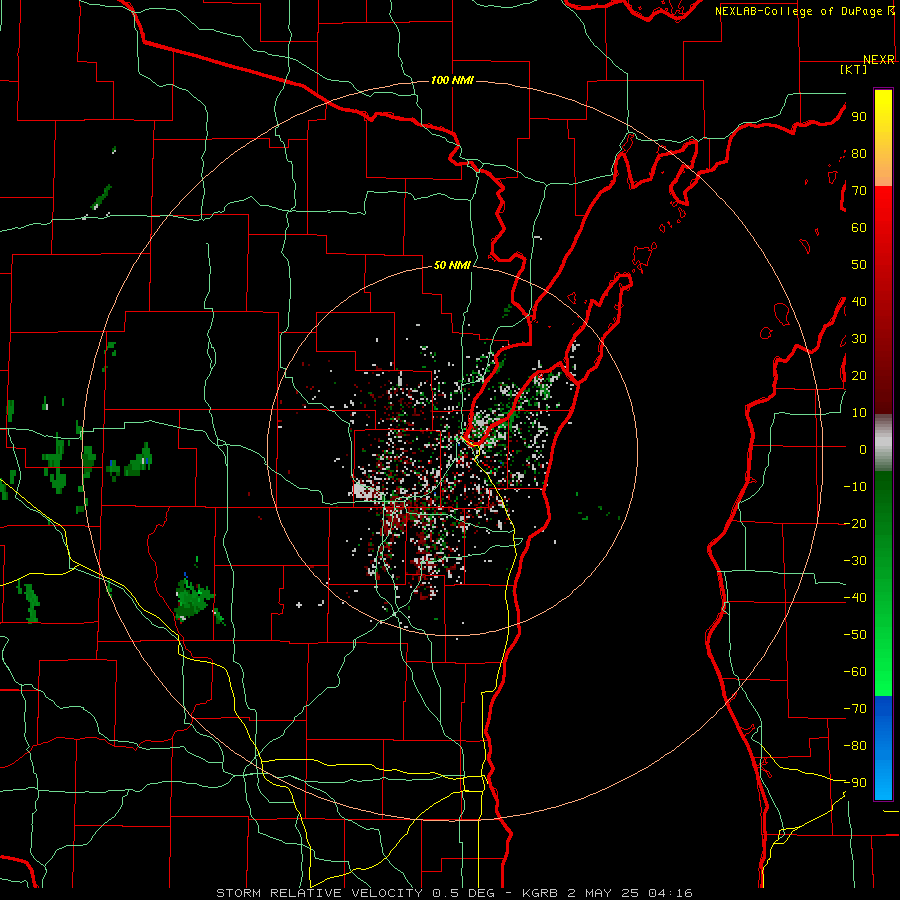Pick the blue bottom segment of velocity color bar
This screenshot has height=900, width=900.
coord(883,748)
